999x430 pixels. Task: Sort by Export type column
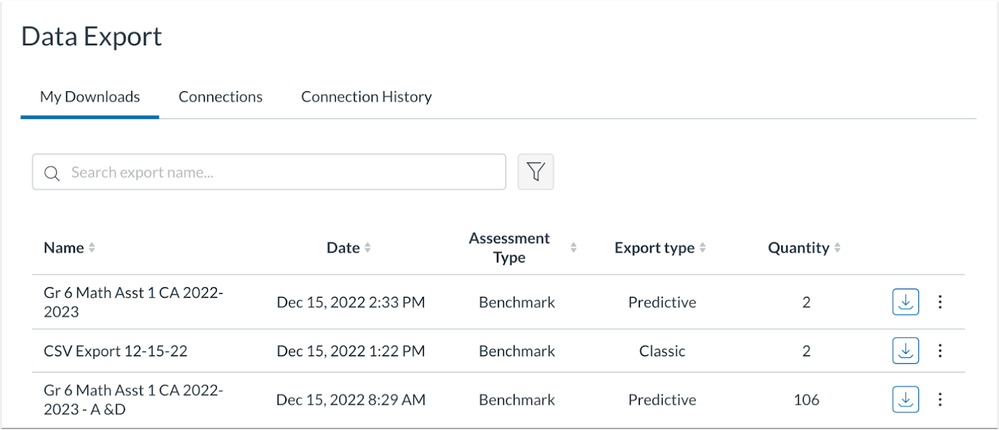point(660,248)
